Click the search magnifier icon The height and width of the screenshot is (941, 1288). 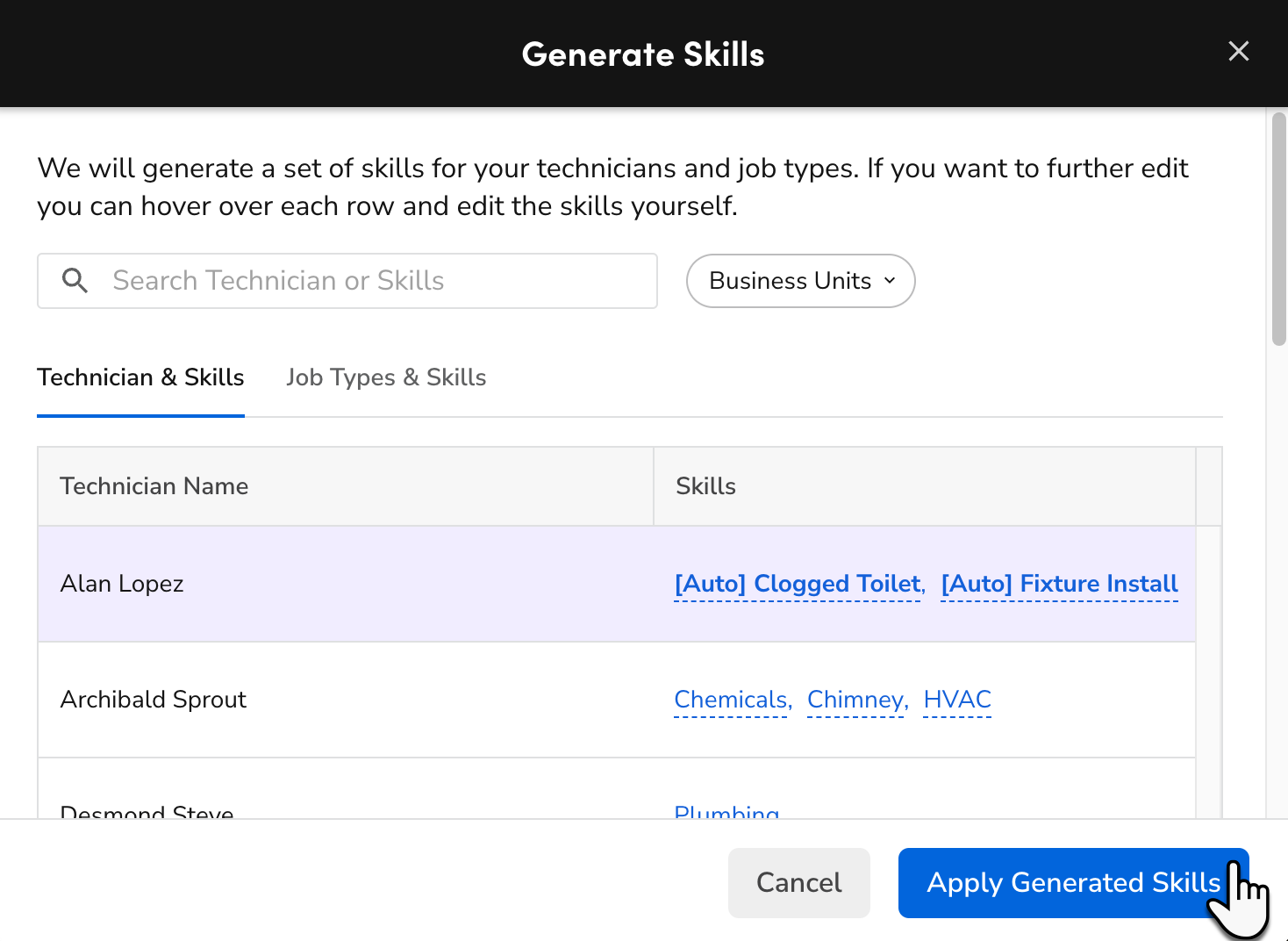tap(75, 281)
